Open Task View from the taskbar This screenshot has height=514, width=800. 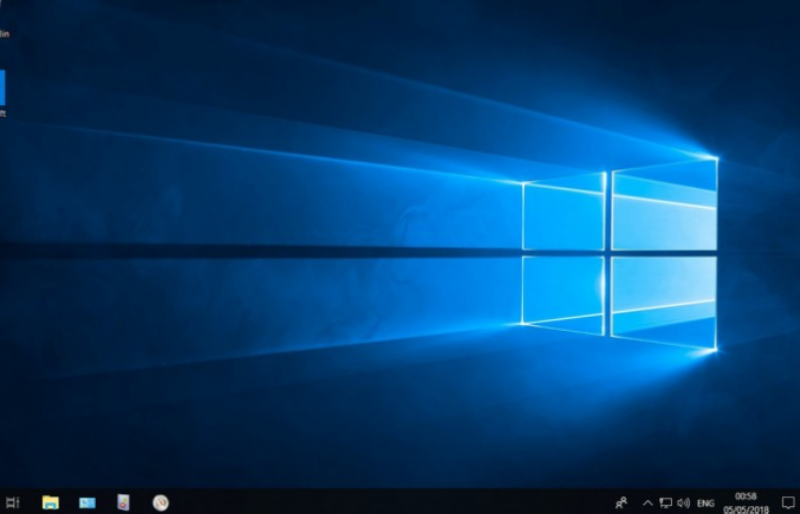tap(12, 502)
